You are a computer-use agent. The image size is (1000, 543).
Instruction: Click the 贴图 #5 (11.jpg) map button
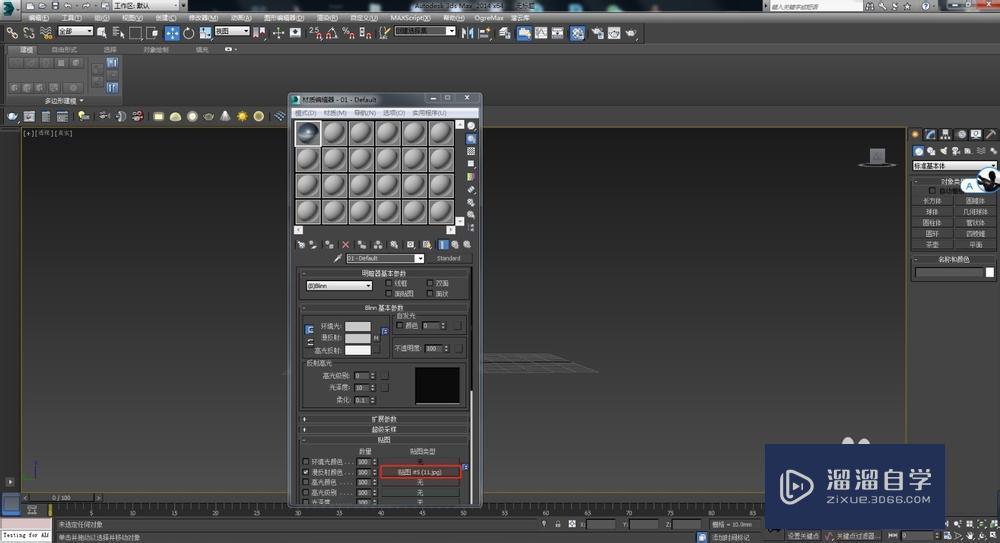tap(420, 471)
